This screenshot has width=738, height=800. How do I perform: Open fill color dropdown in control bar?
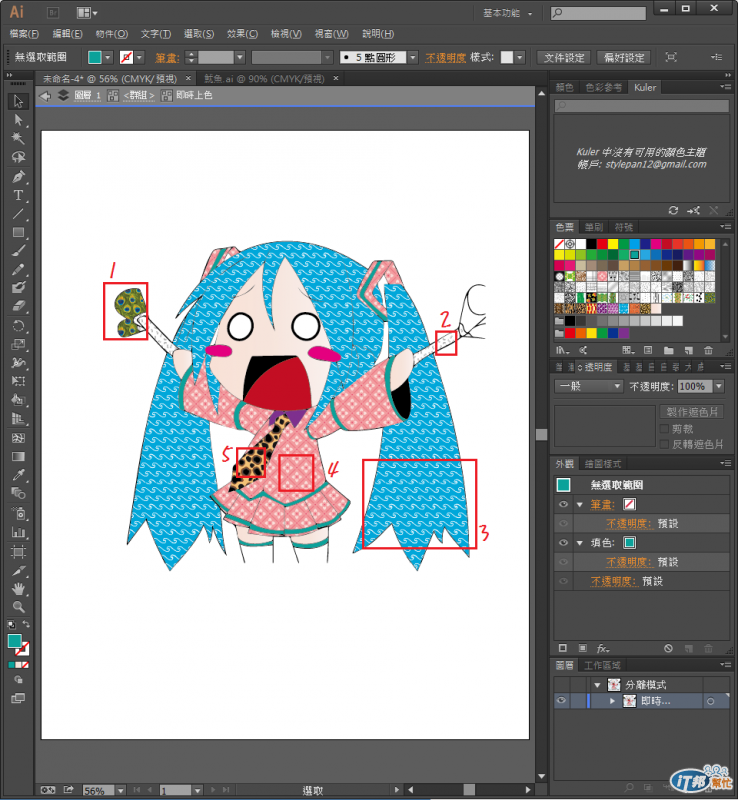(108, 58)
